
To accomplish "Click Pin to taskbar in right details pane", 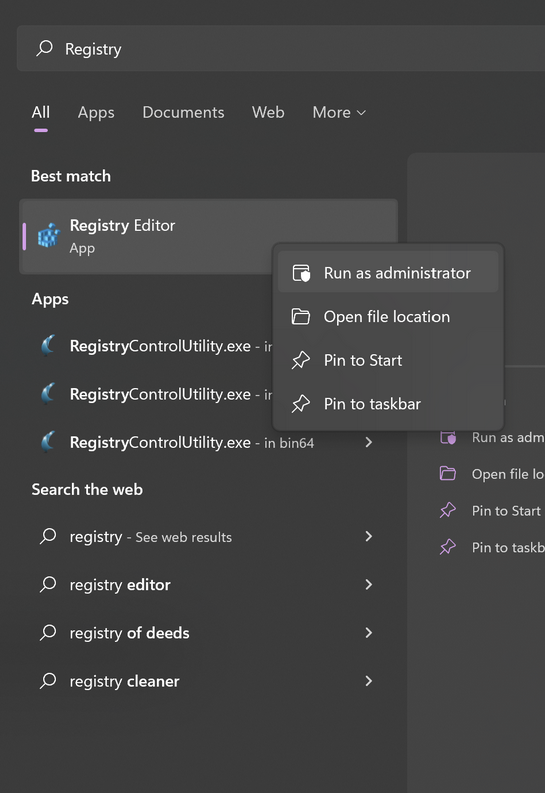I will 508,547.
